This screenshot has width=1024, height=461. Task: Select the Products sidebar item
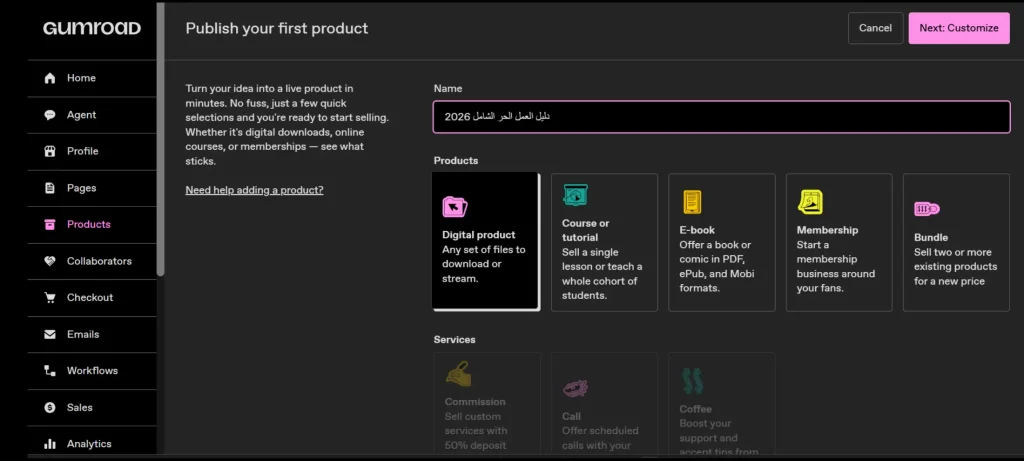pyautogui.click(x=92, y=225)
